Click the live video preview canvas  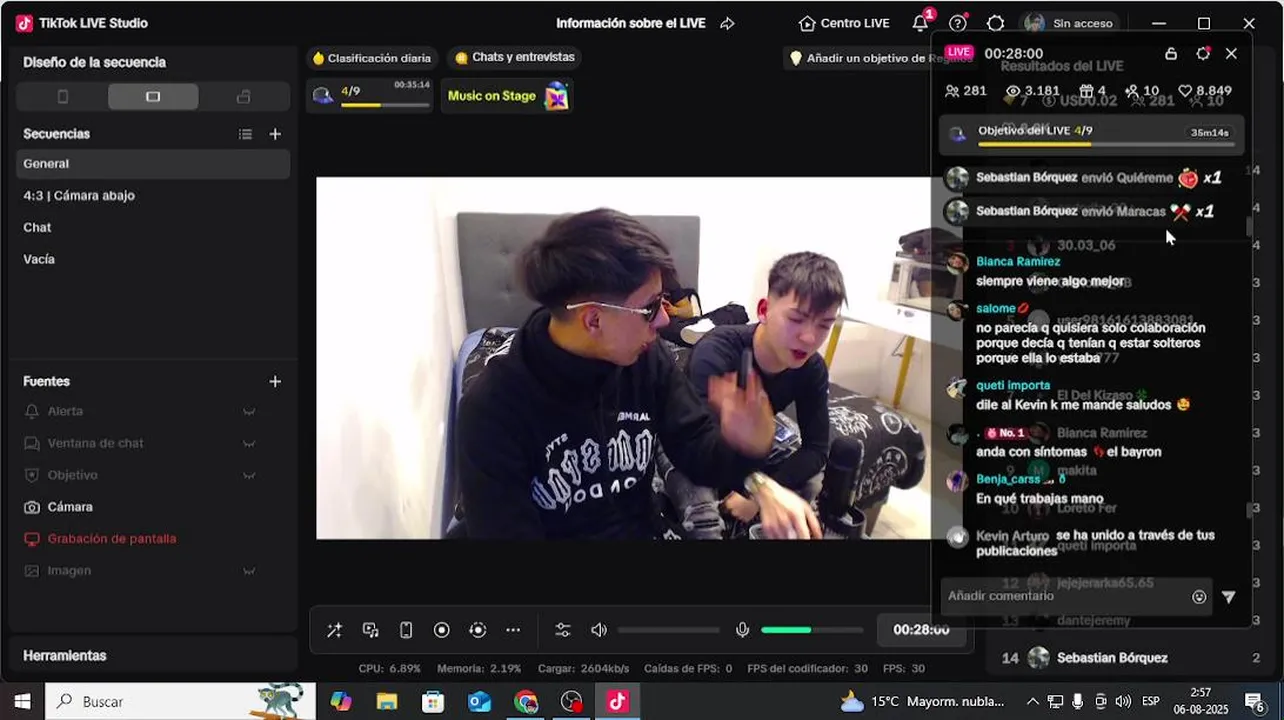(x=625, y=358)
